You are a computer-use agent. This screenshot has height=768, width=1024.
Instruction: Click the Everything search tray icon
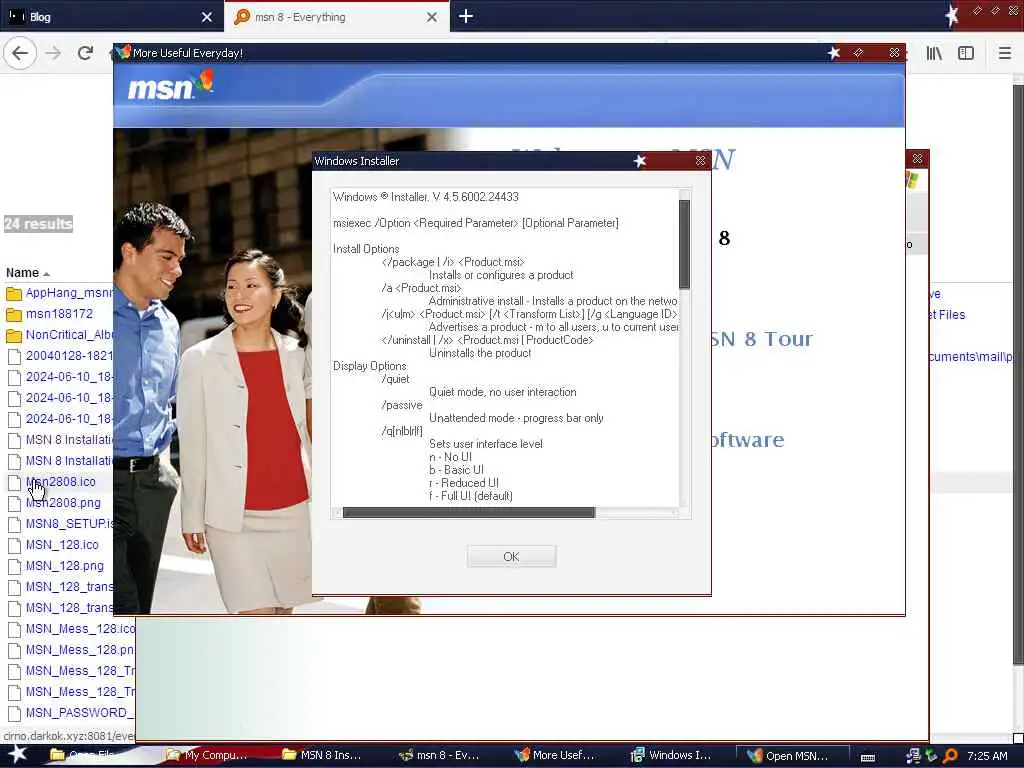pyautogui.click(x=950, y=756)
